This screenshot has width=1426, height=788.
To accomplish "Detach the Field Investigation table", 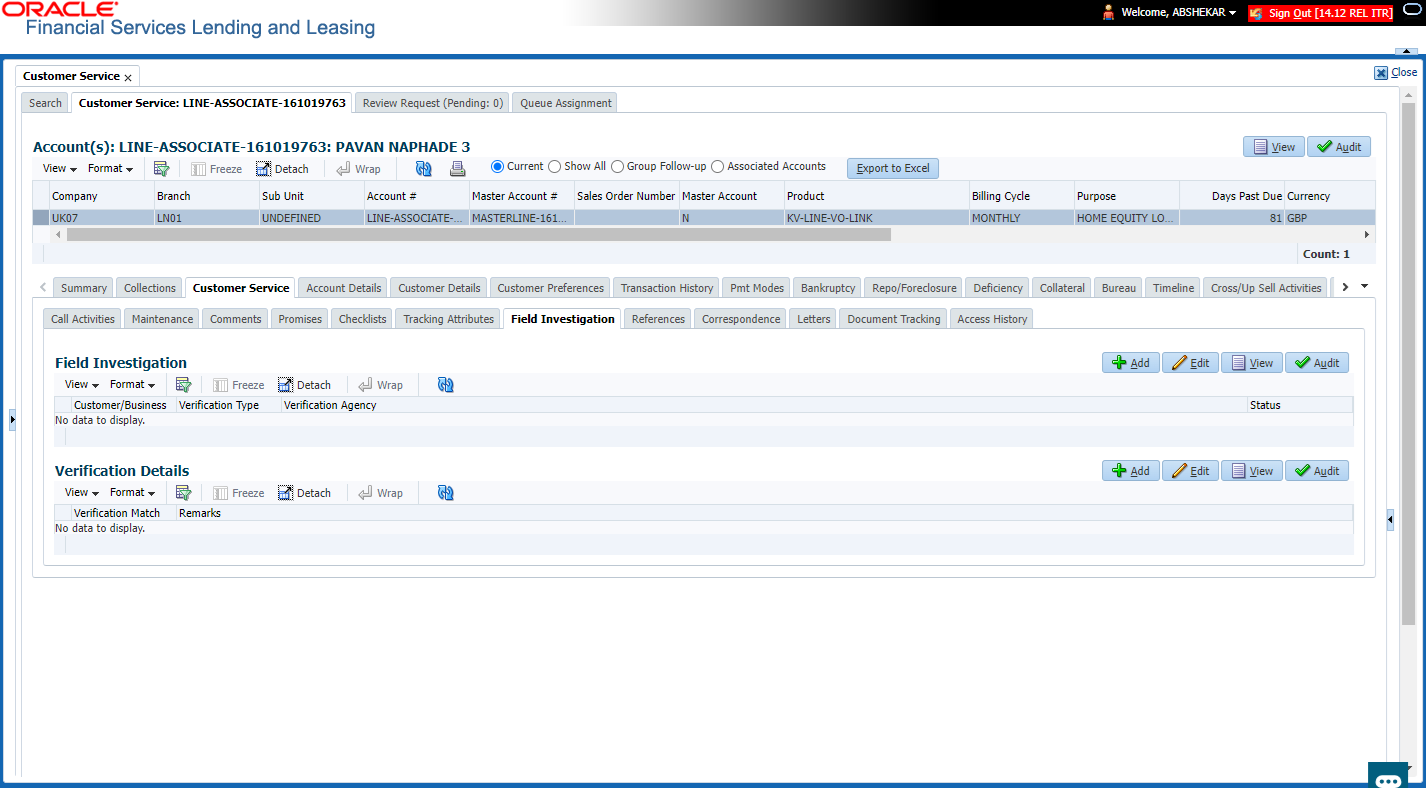I will [305, 385].
